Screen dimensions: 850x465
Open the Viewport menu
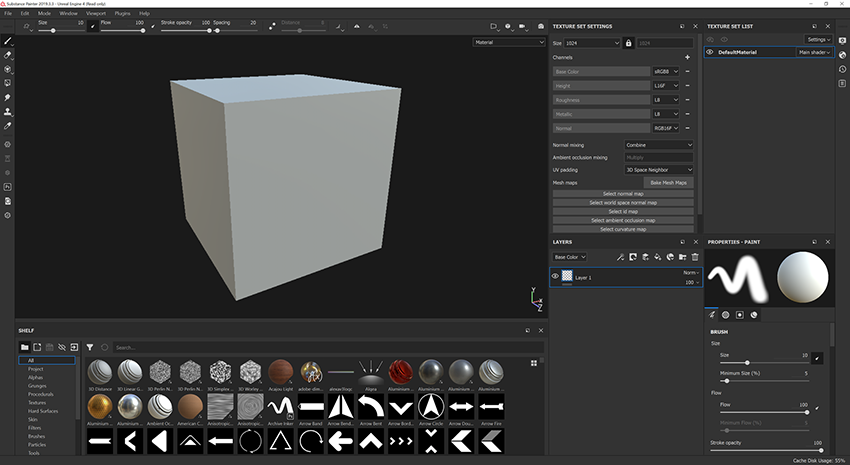click(x=97, y=13)
